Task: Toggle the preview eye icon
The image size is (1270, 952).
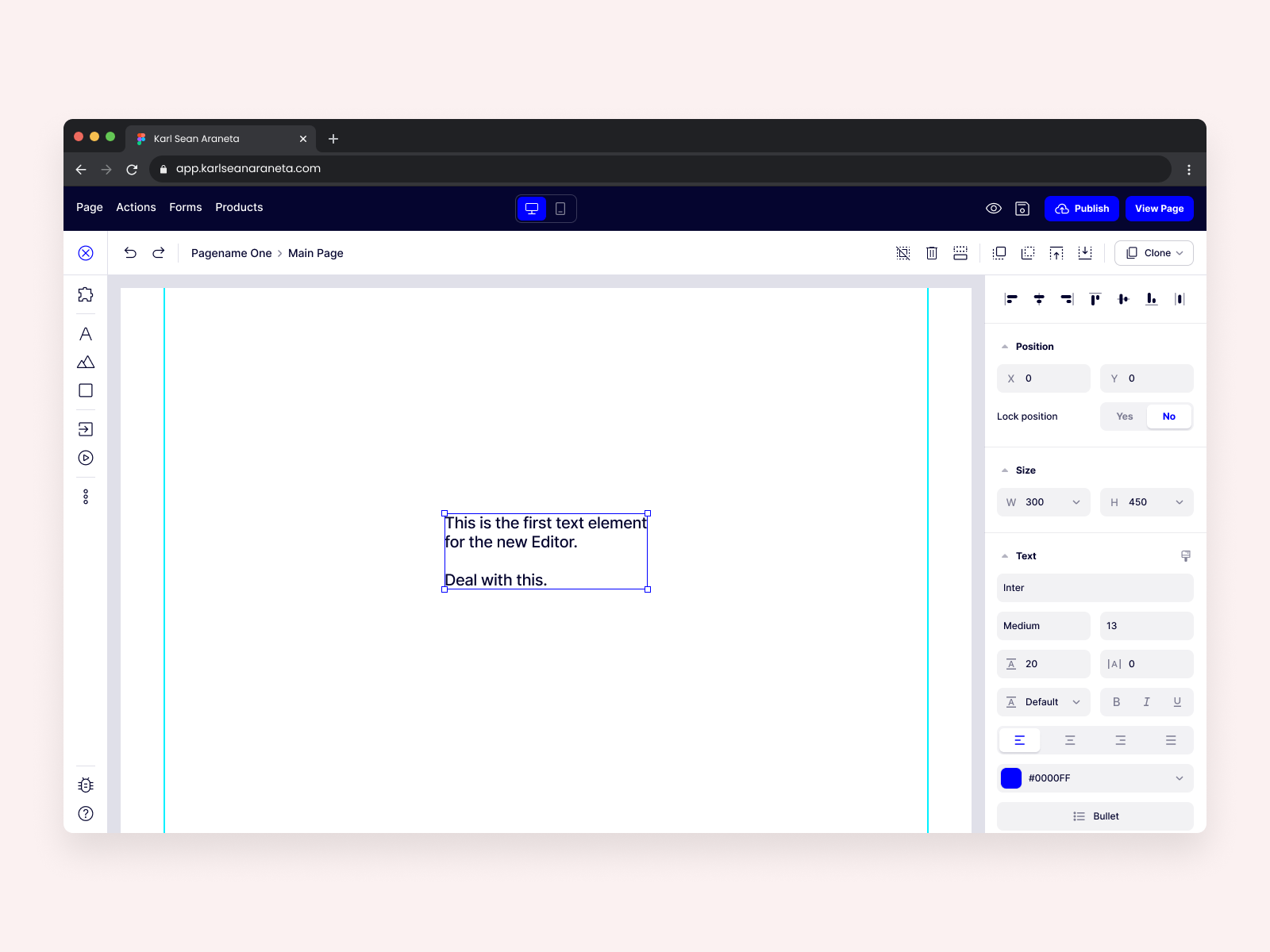Action: 994,209
